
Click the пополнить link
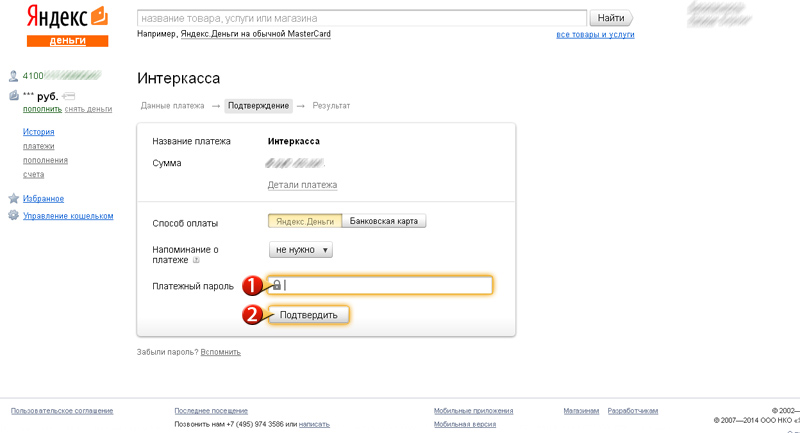(x=42, y=109)
